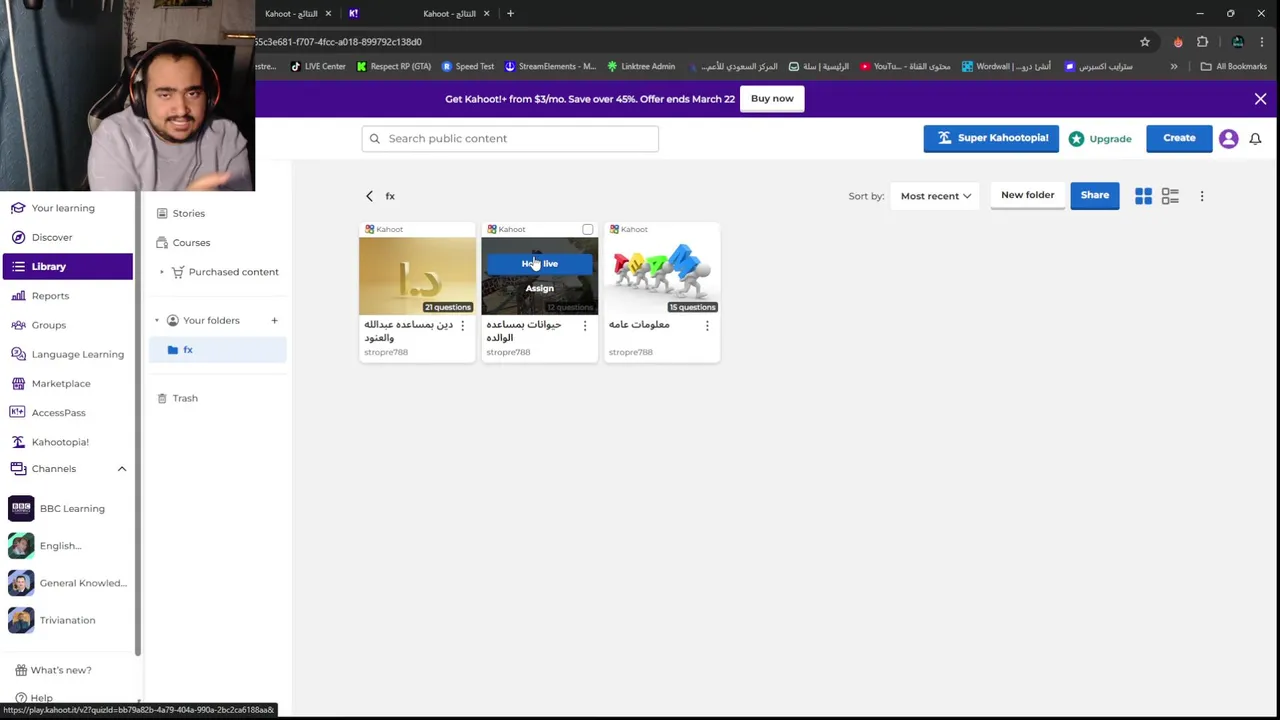Open options for the hovered kahoot
The height and width of the screenshot is (720, 1280).
point(585,326)
